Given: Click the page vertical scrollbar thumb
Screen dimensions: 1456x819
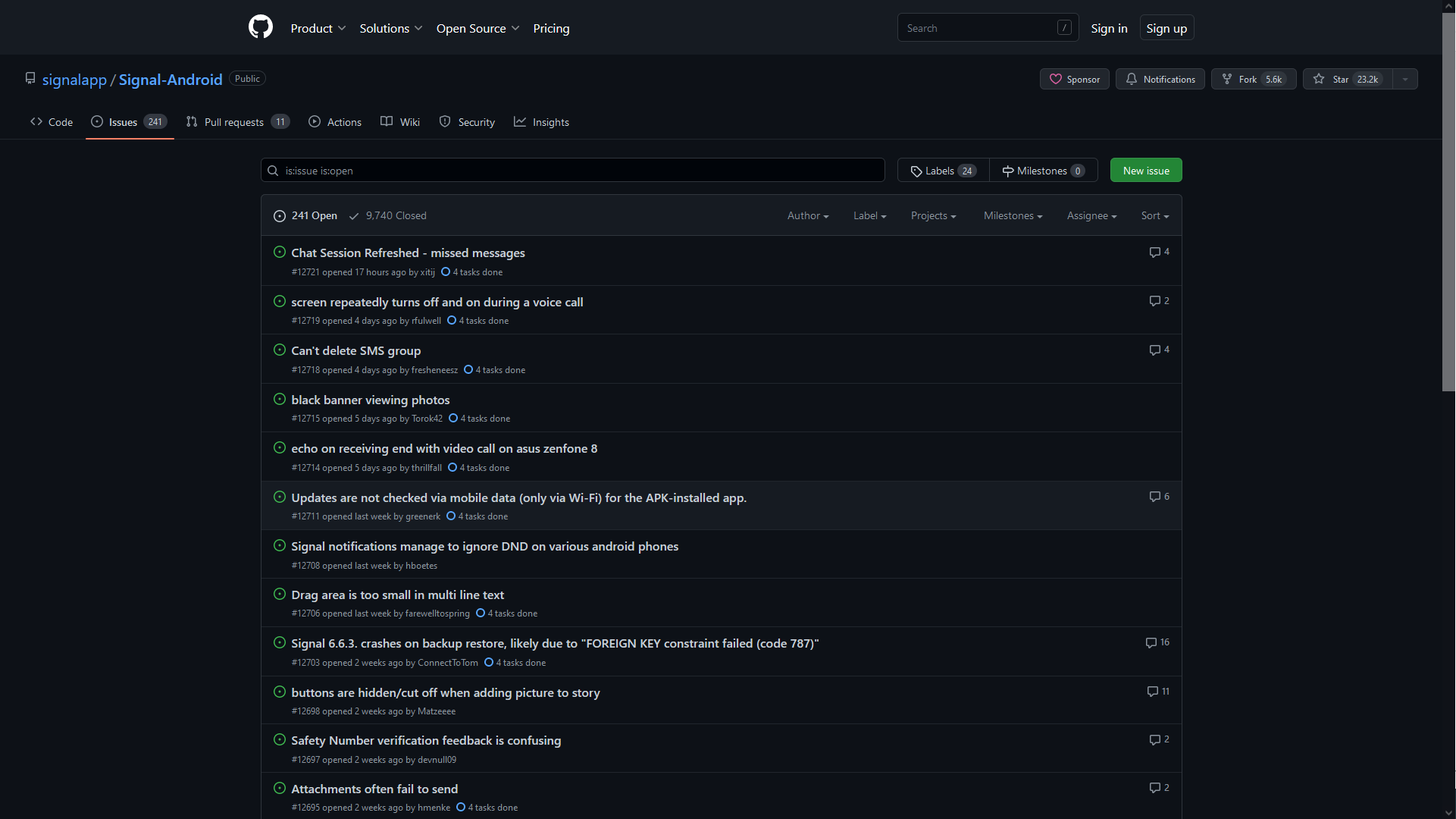Looking at the screenshot, I should (x=1448, y=201).
